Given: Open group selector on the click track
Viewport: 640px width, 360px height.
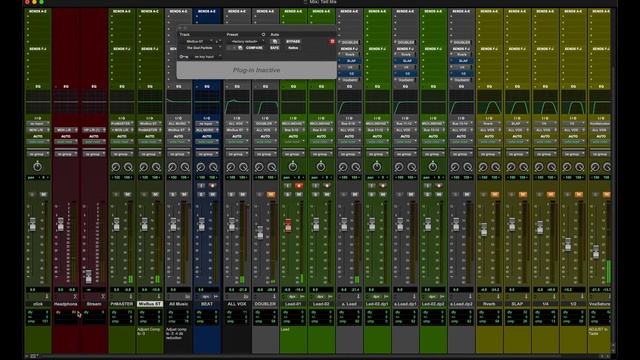Looking at the screenshot, I should point(37,154).
